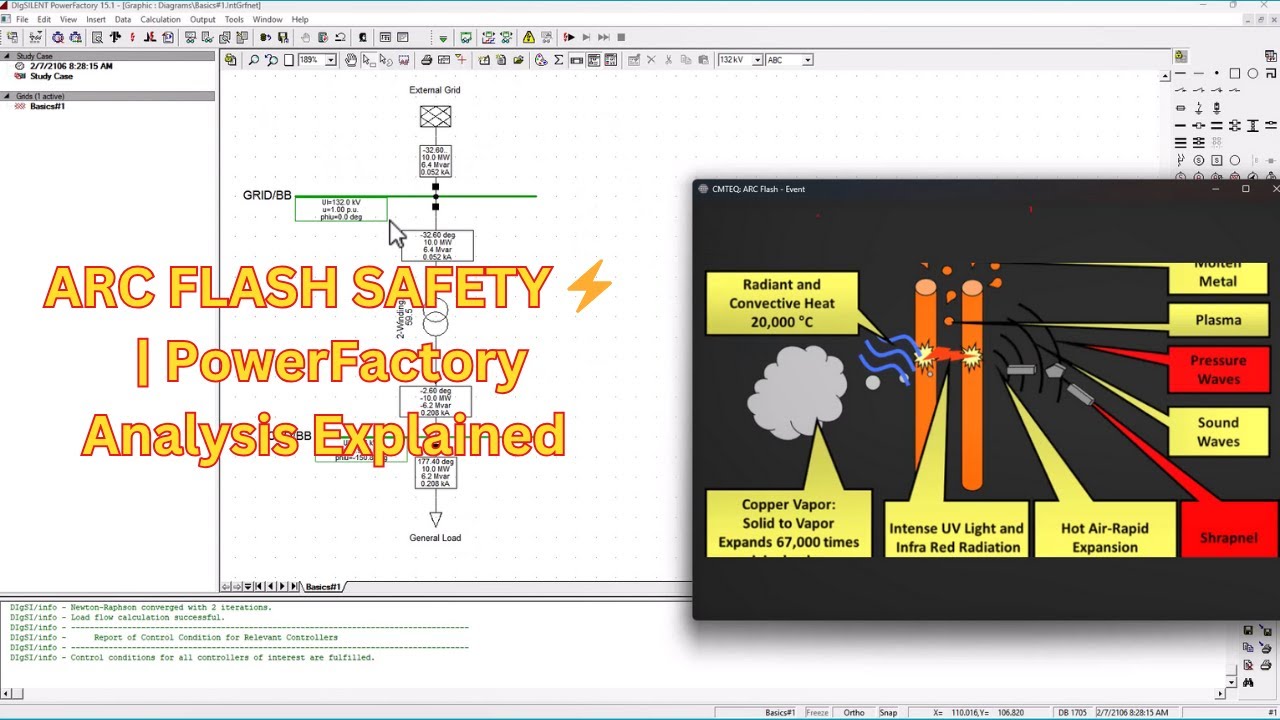Select the triple busbar drawing tool
This screenshot has width=1280, height=720.
point(1181,142)
